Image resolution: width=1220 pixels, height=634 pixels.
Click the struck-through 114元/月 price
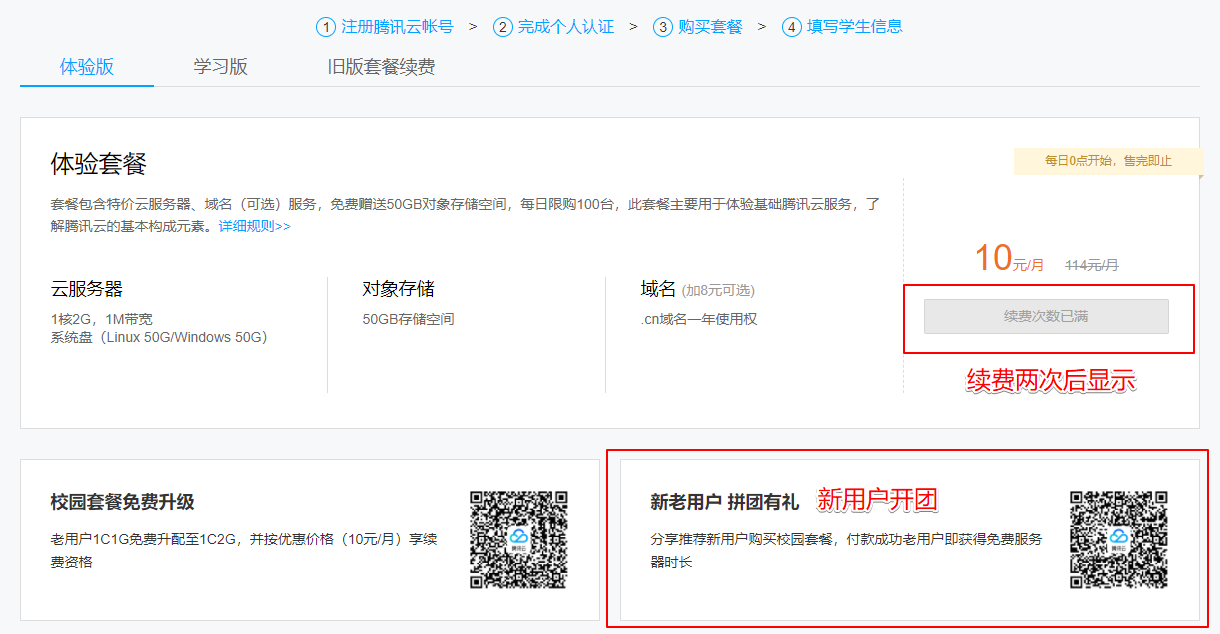pyautogui.click(x=1092, y=265)
